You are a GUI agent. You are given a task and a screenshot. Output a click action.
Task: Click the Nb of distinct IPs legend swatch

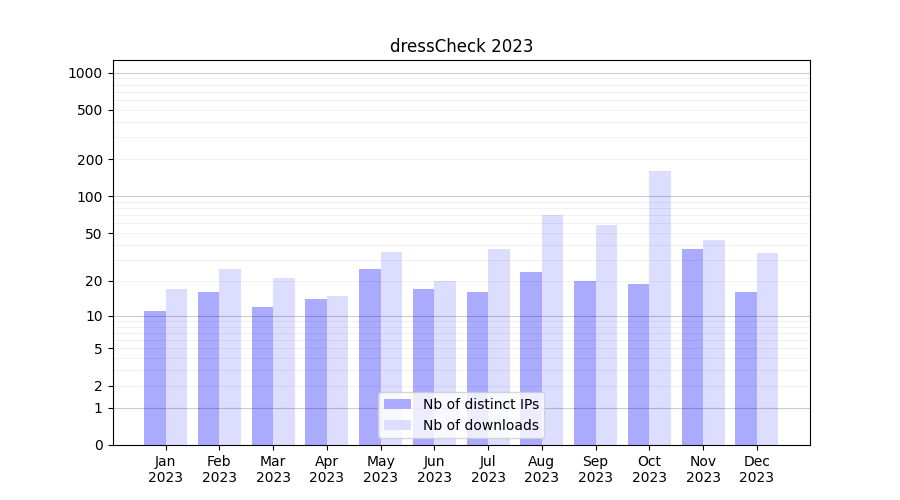pyautogui.click(x=397, y=404)
